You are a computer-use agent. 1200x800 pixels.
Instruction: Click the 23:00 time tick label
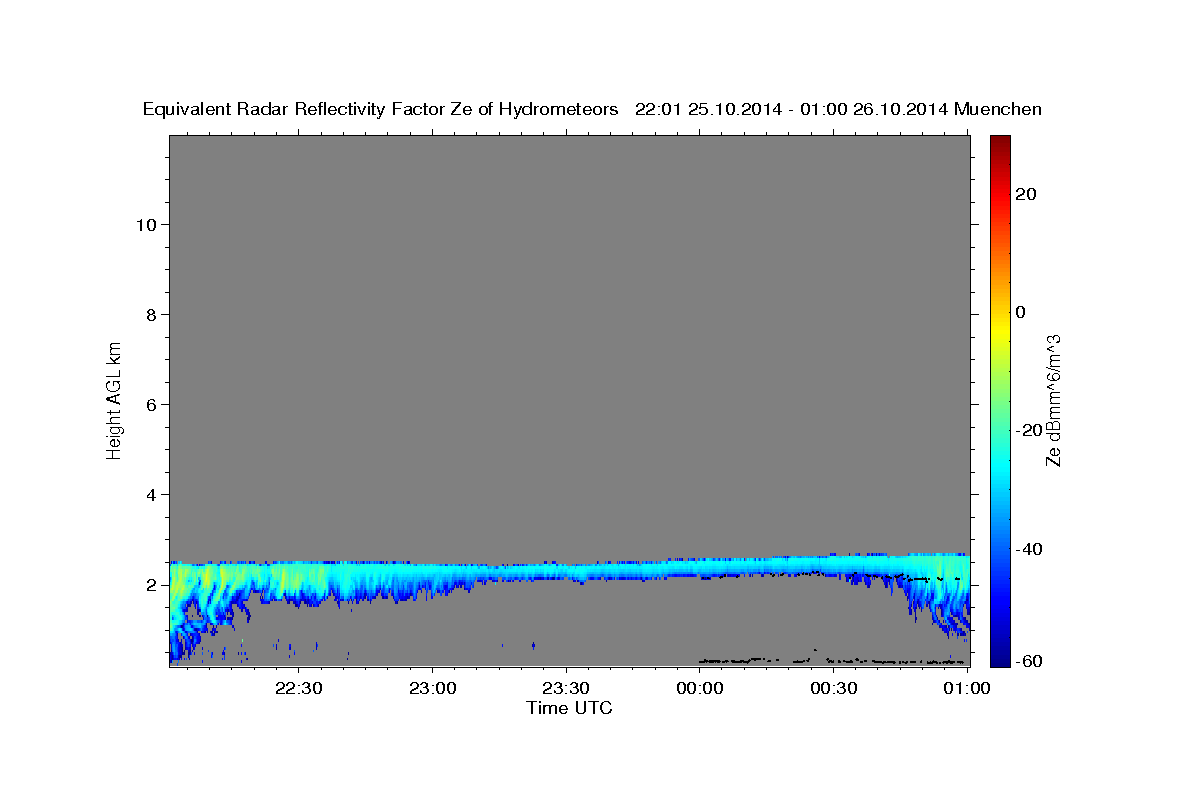[x=433, y=688]
